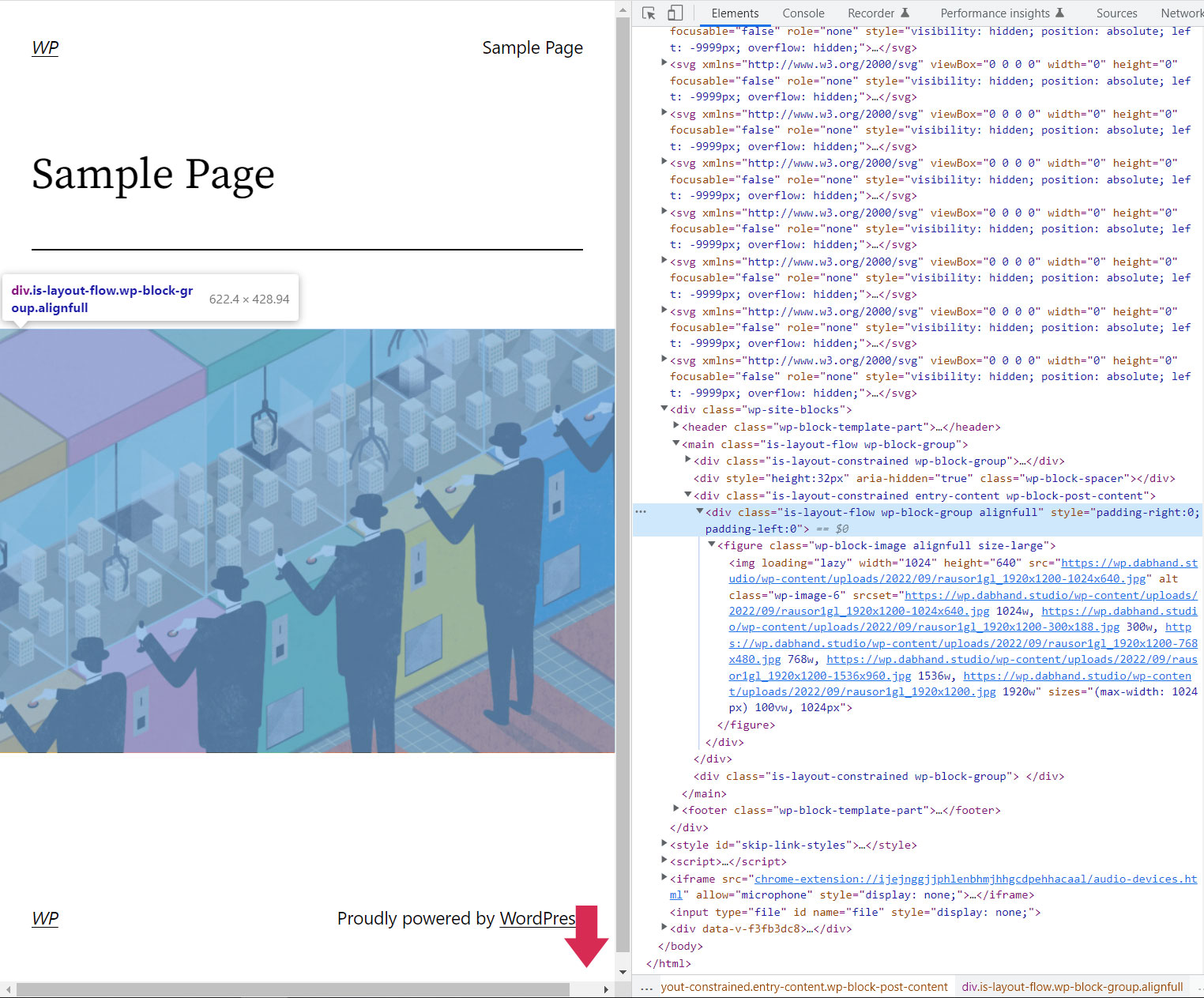Image resolution: width=1204 pixels, height=998 pixels.
Task: Click the Sample Page navigation link
Action: [532, 47]
